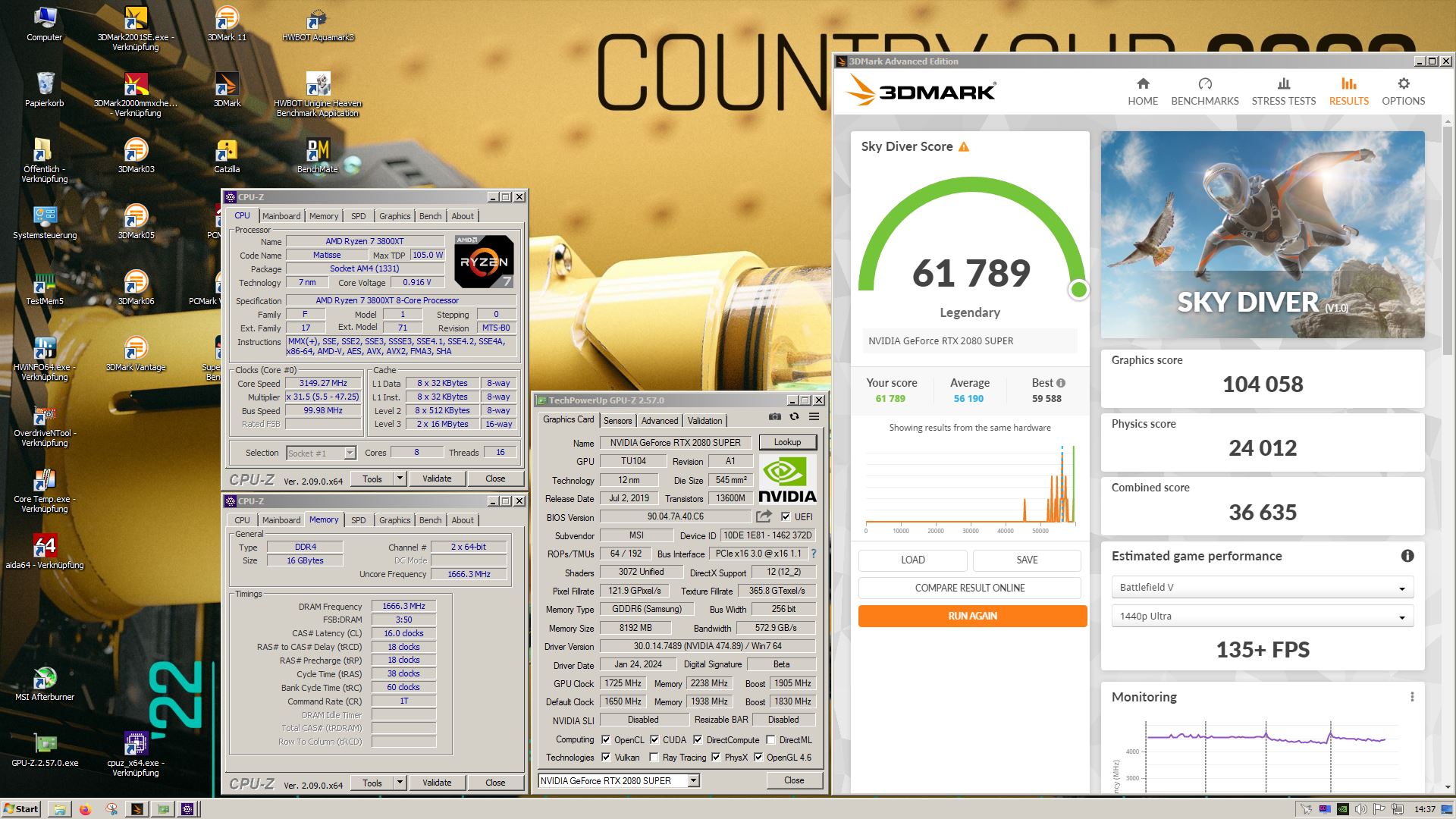This screenshot has height=819, width=1456.
Task: Toggle the CUDA checkbox
Action: click(654, 739)
